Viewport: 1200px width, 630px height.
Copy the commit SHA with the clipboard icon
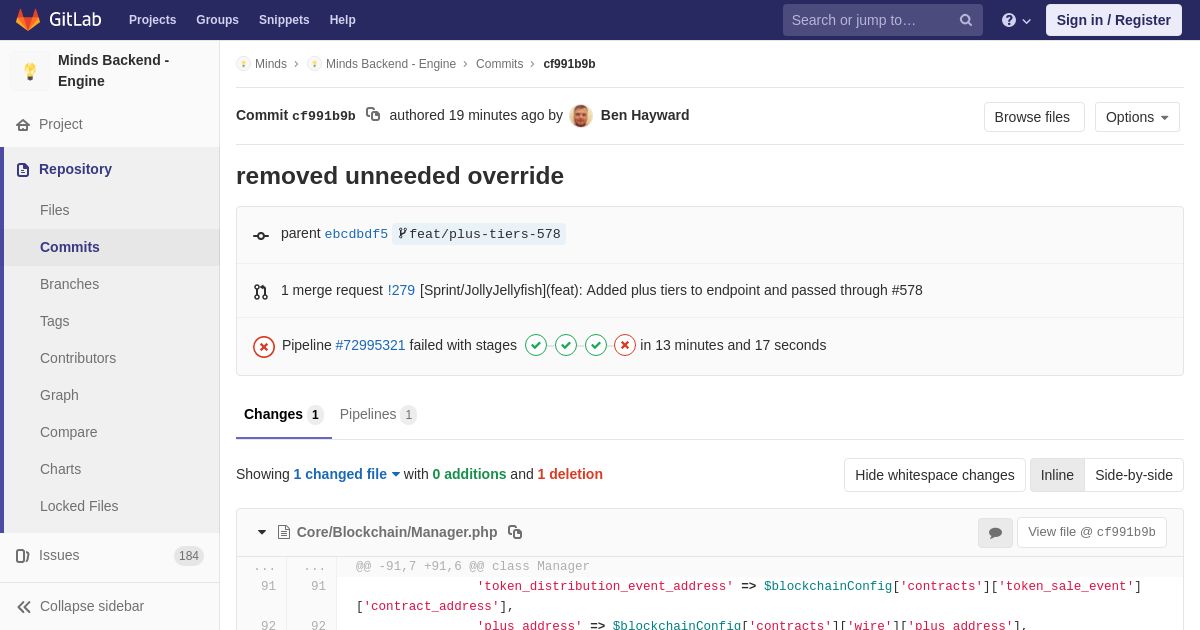[x=373, y=115]
